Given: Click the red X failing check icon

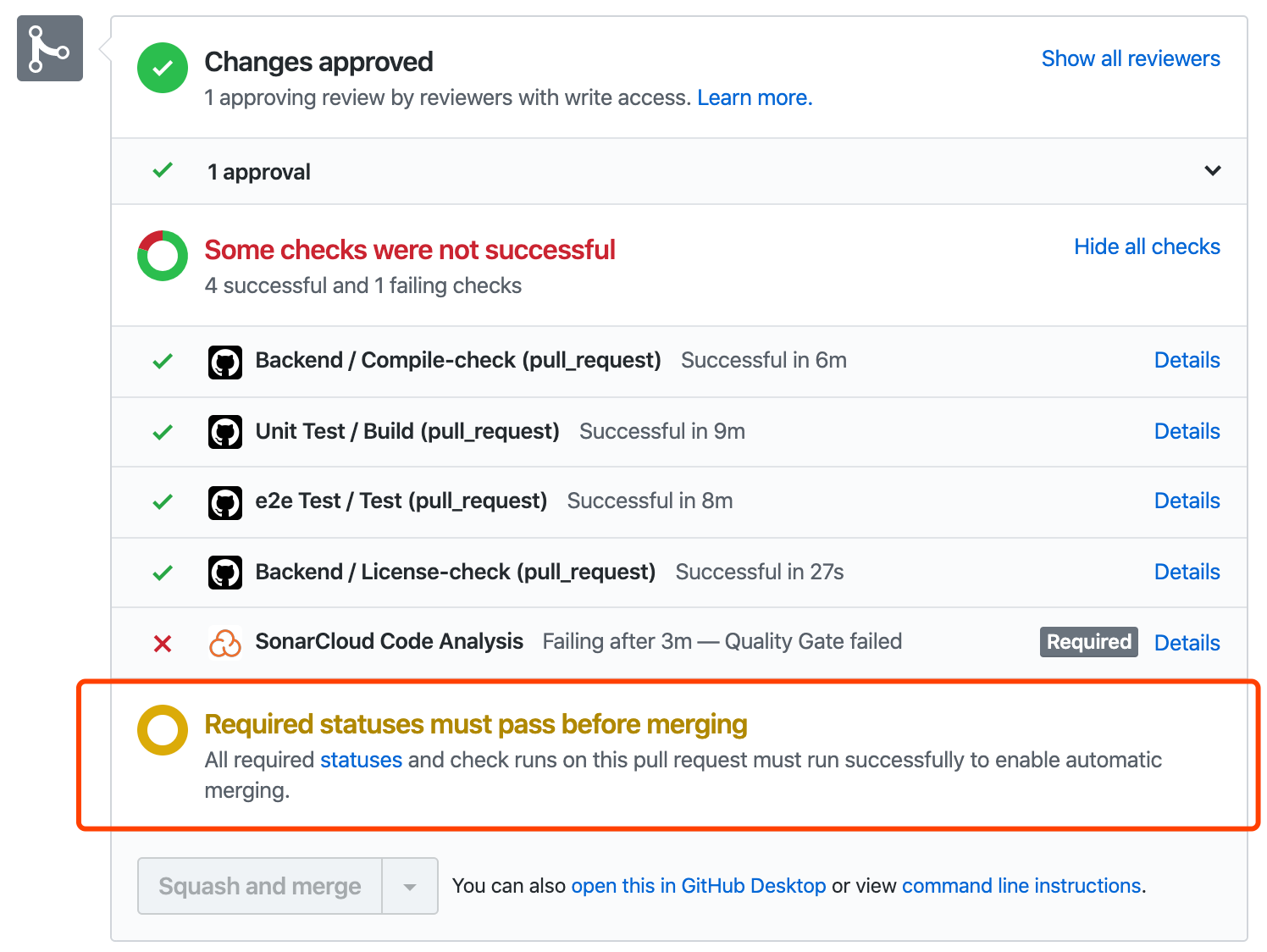Looking at the screenshot, I should click(x=163, y=644).
